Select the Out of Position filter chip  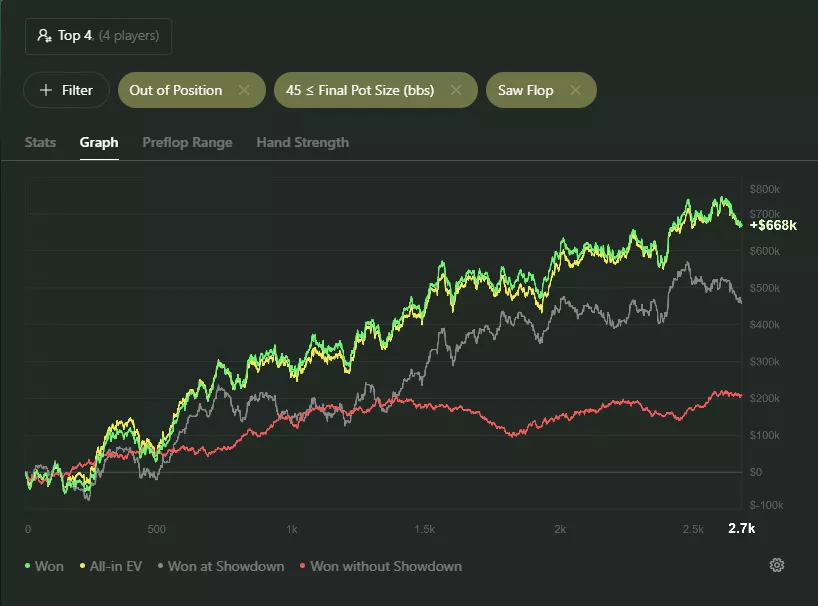(x=191, y=90)
